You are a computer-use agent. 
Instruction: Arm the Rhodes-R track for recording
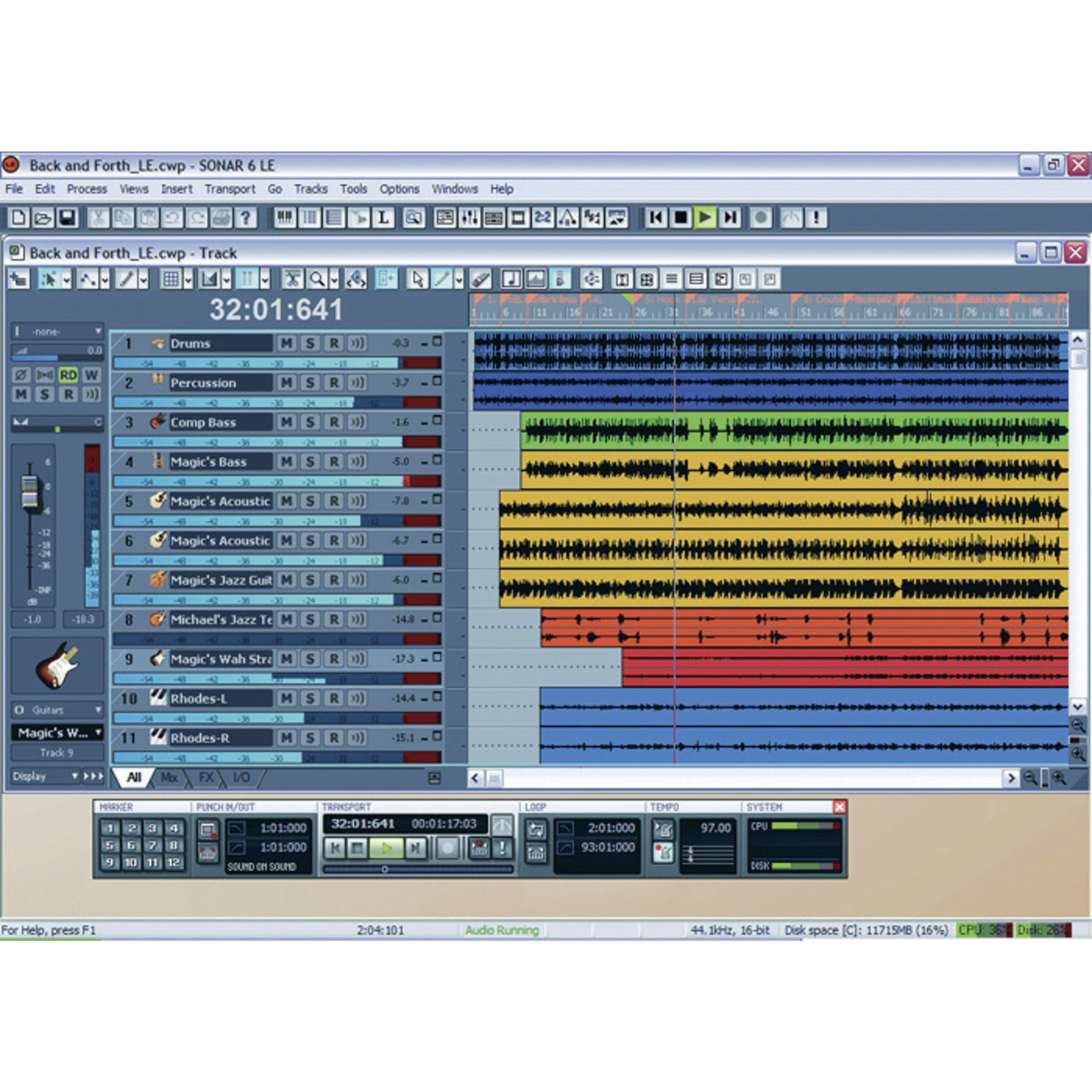coord(334,738)
